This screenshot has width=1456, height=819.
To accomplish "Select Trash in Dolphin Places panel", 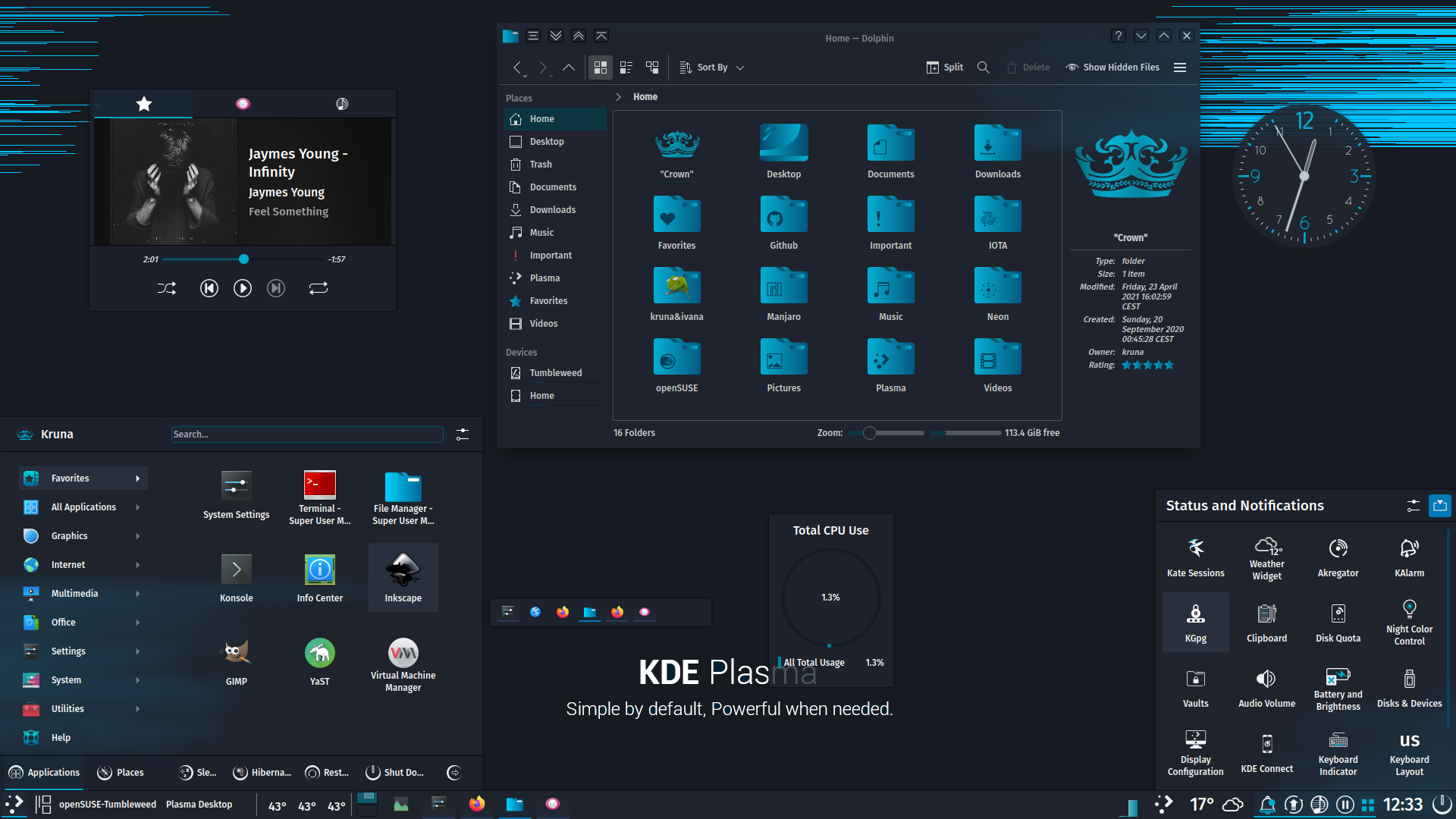I will (x=554, y=165).
